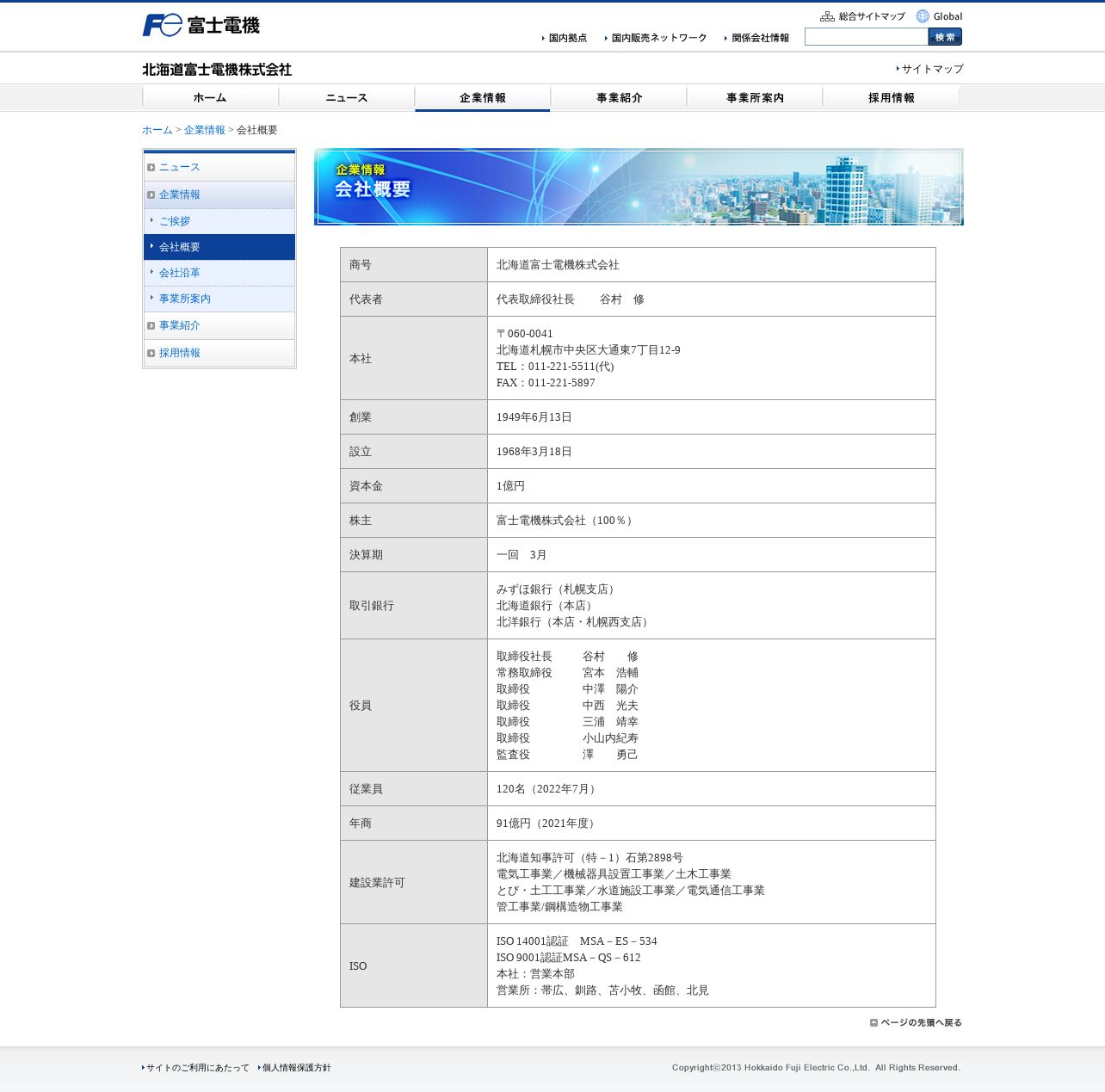
Task: Open the 国内販売ネットワーク link
Action: (656, 38)
